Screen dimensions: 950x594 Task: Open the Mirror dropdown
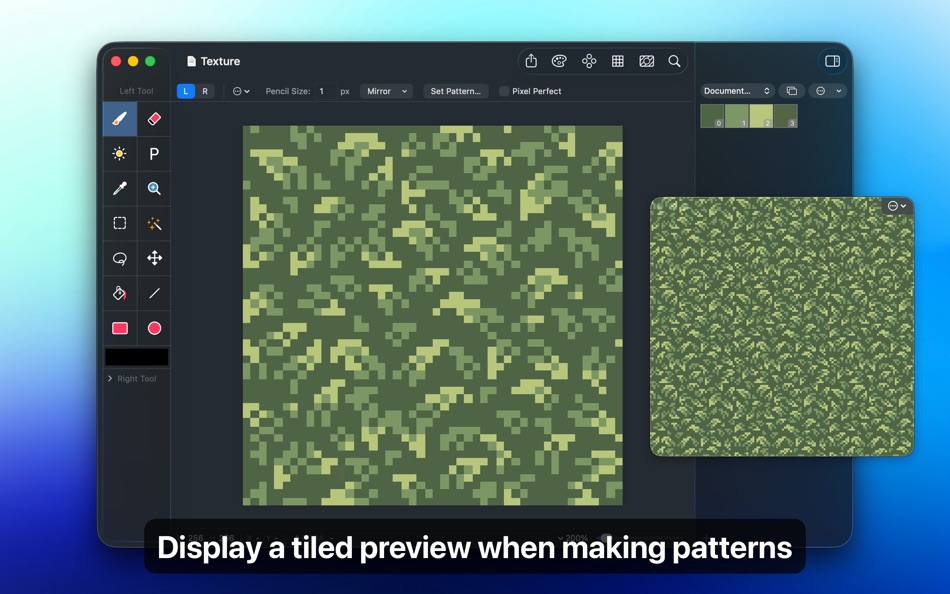click(x=386, y=91)
